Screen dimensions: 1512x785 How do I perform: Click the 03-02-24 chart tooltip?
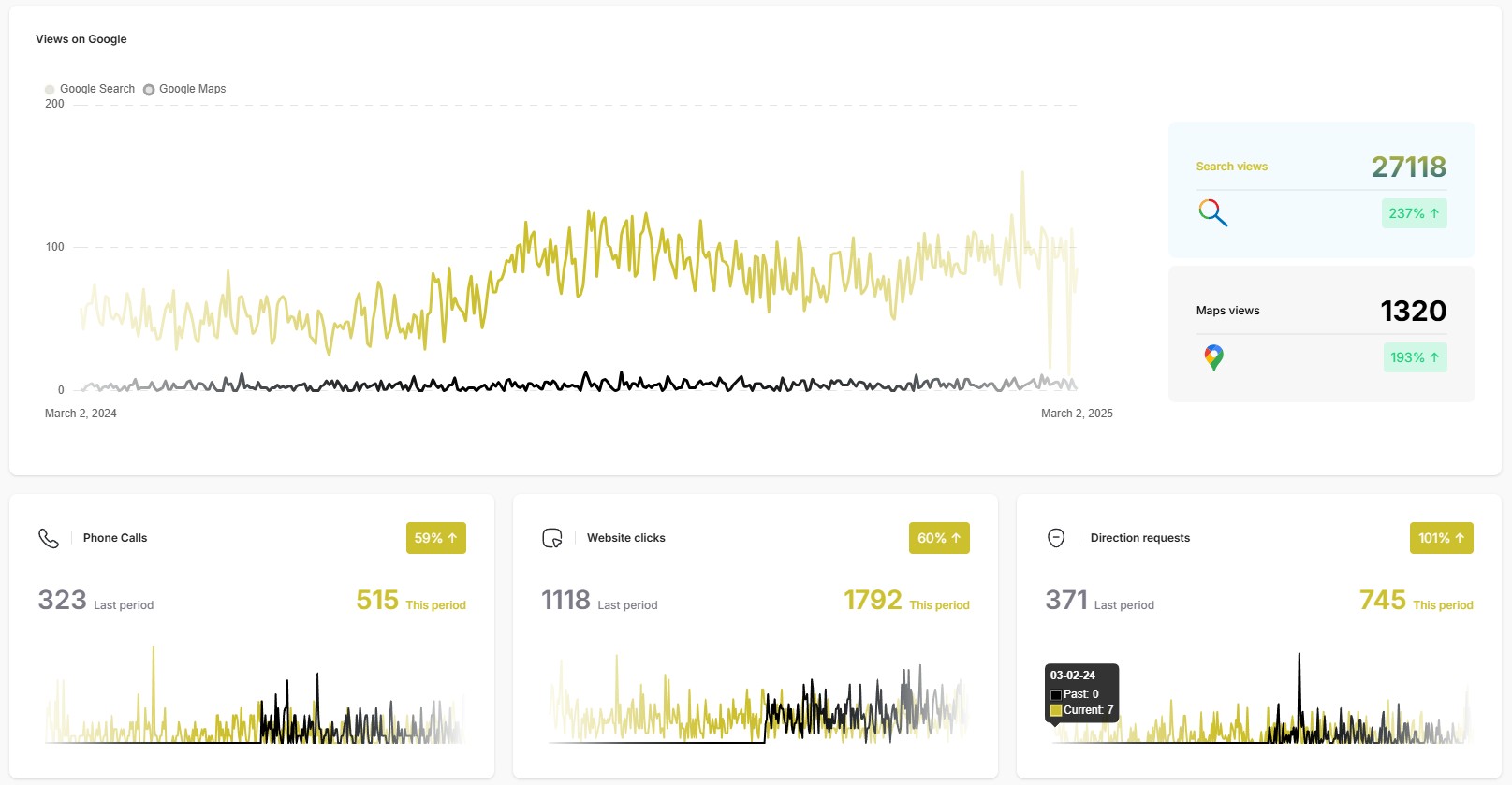pos(1081,692)
